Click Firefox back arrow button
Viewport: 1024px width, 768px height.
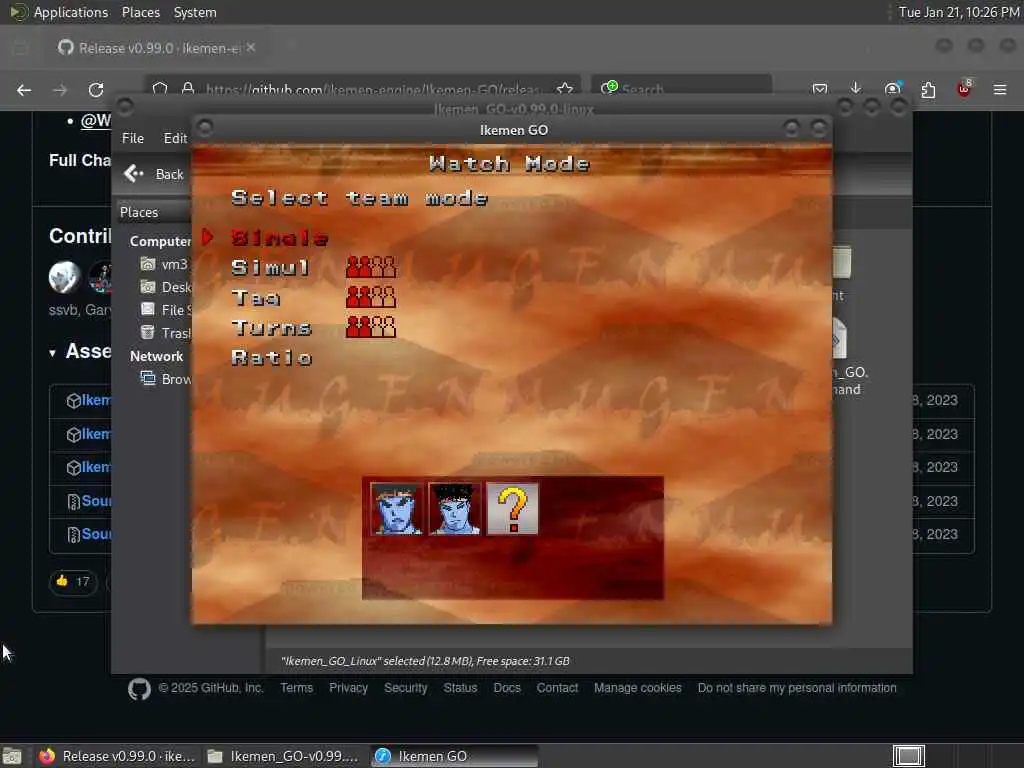pyautogui.click(x=24, y=90)
